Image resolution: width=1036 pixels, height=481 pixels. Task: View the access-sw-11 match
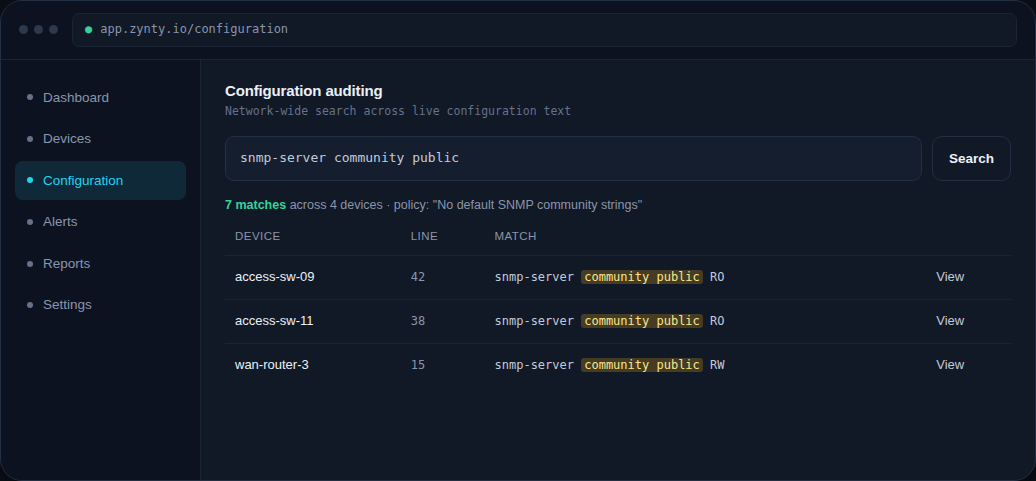(949, 321)
